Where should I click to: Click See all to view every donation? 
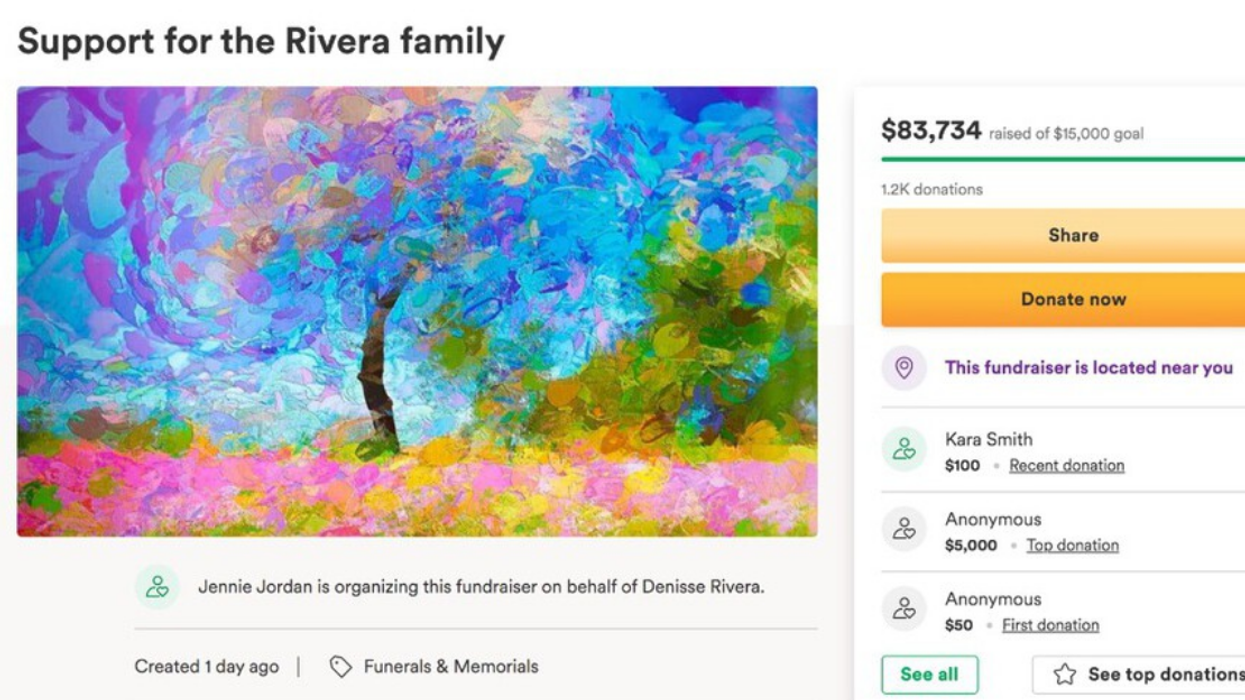pyautogui.click(x=929, y=674)
